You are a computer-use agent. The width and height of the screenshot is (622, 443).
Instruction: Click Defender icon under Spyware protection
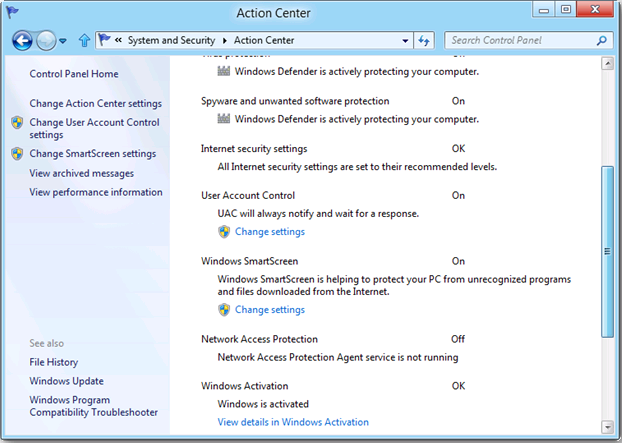224,119
